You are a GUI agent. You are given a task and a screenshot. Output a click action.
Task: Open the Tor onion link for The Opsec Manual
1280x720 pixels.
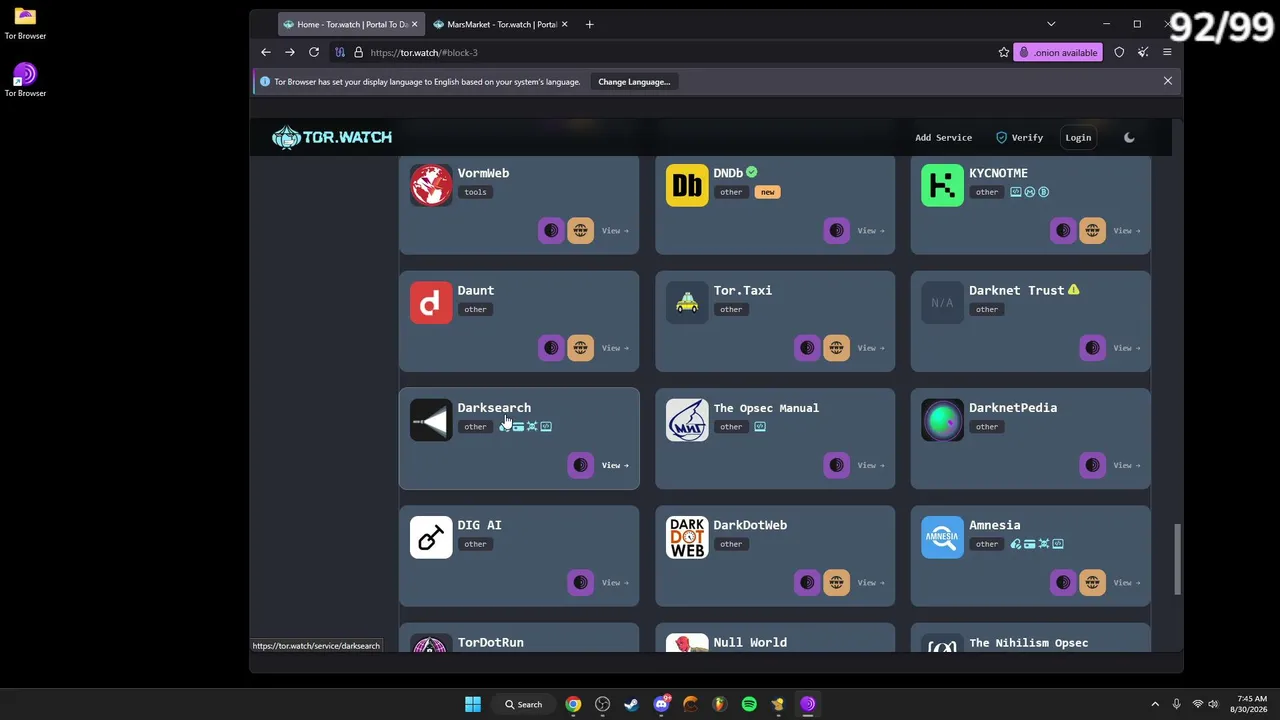click(836, 465)
